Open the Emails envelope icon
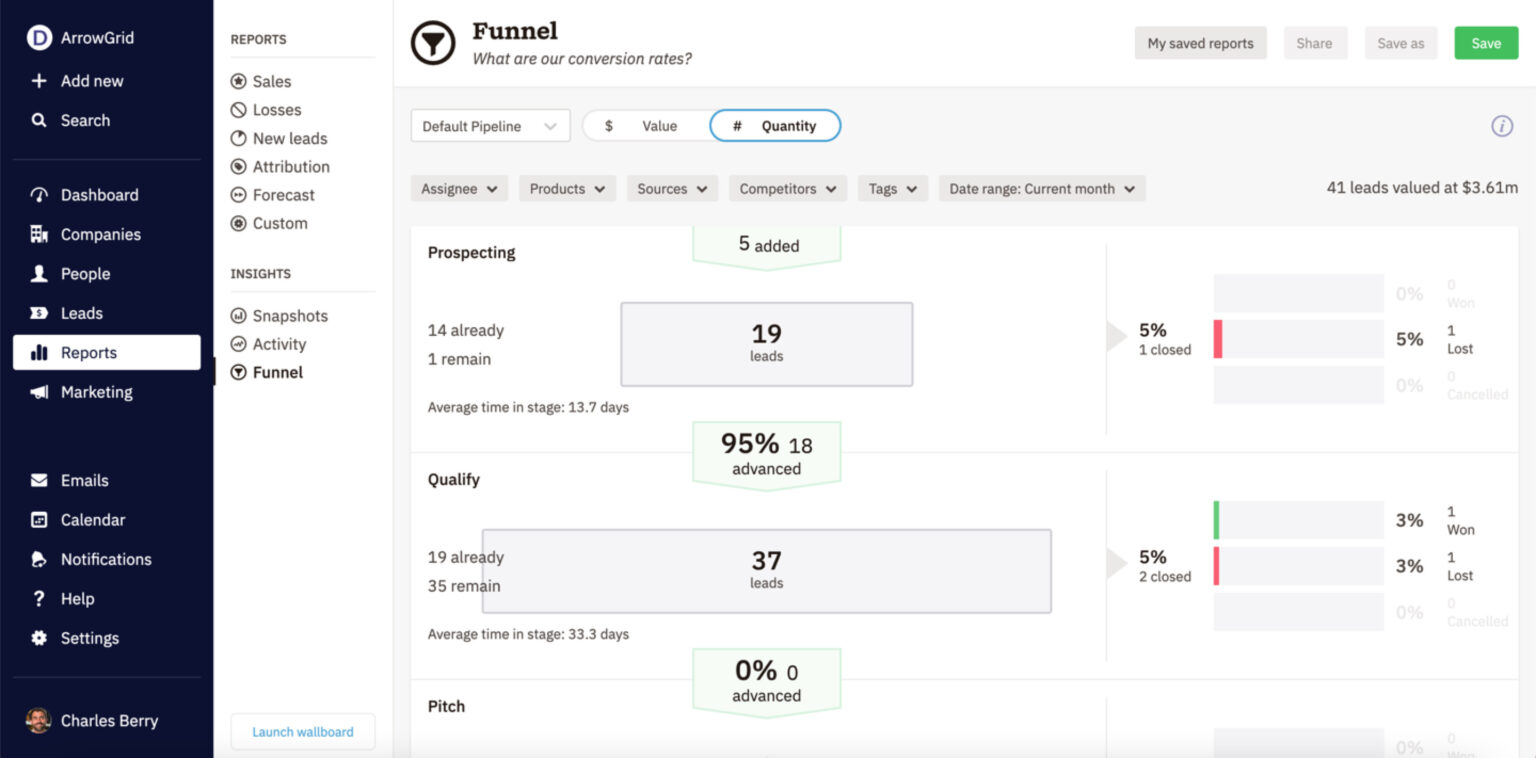The width and height of the screenshot is (1536, 758). coord(39,480)
